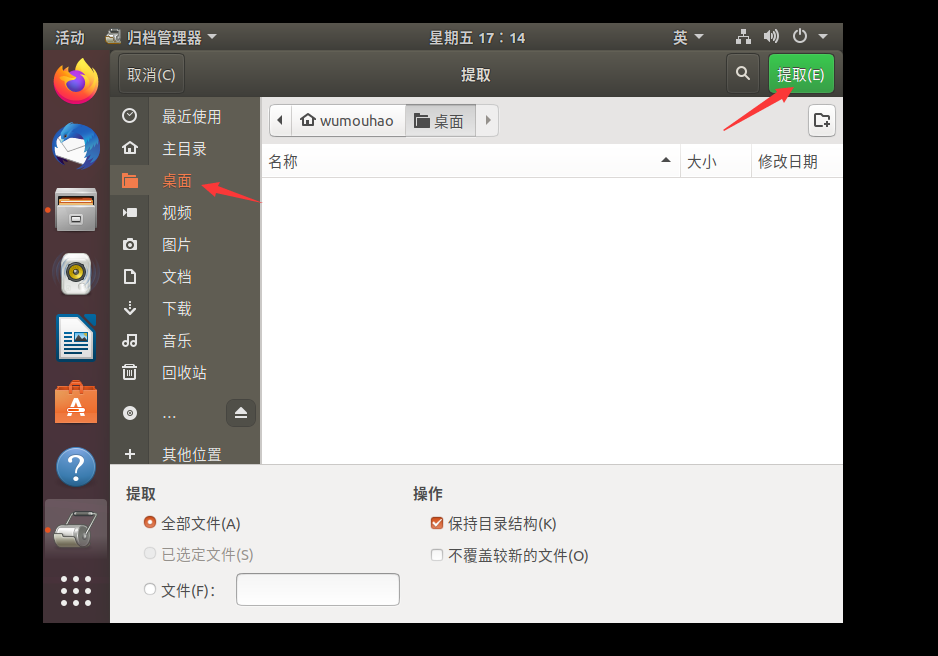Click the 桌面 path bar button
The width and height of the screenshot is (938, 656).
(440, 120)
